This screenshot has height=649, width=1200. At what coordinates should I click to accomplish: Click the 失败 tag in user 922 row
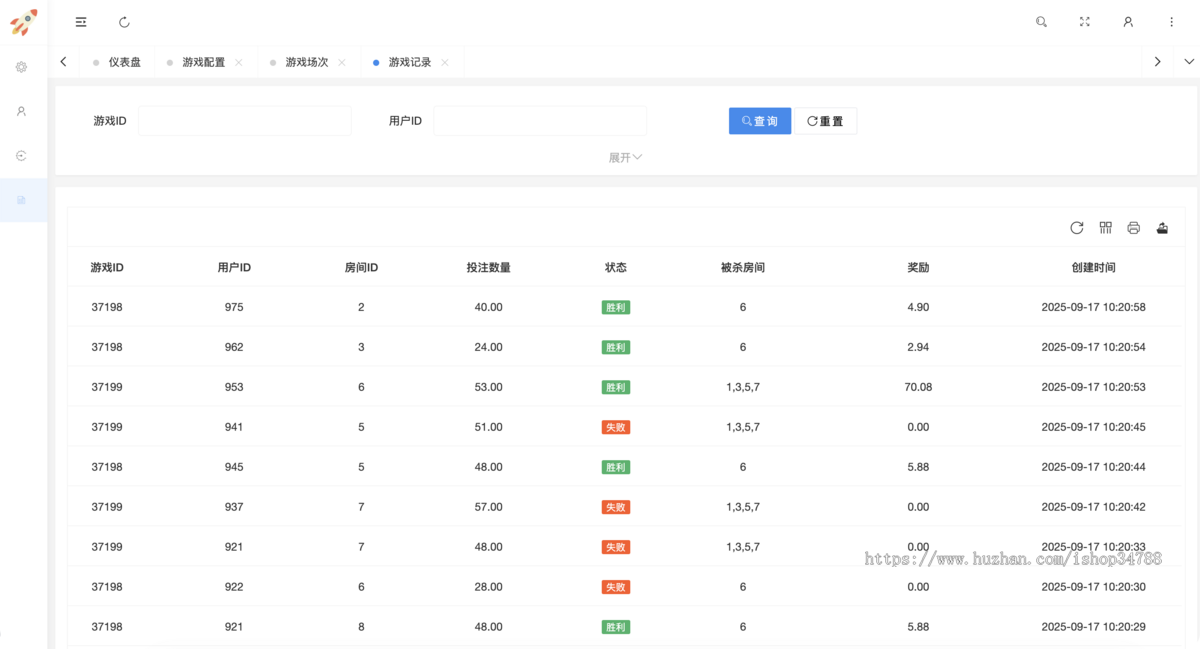616,587
